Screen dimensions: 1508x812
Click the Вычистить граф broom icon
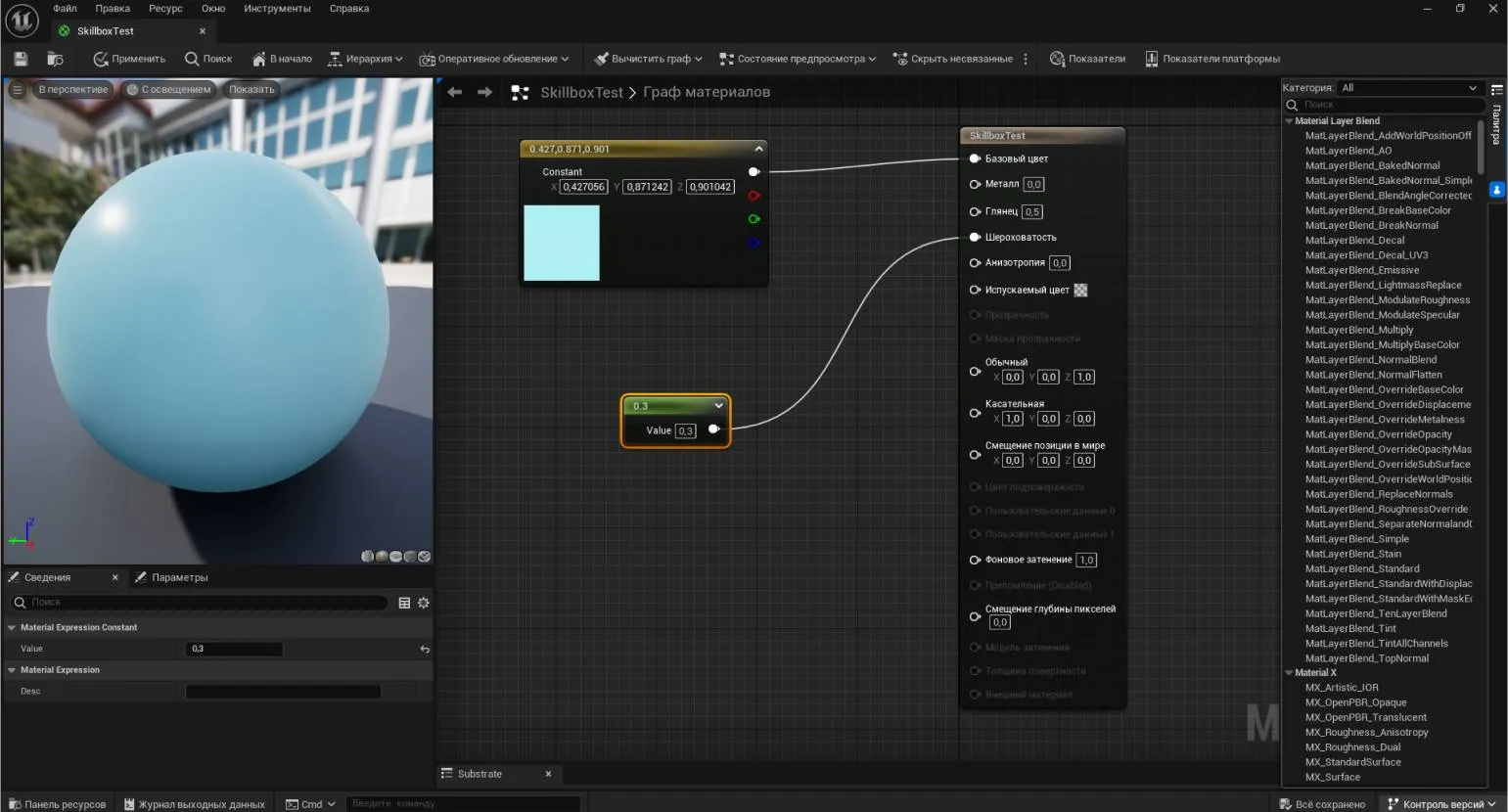602,59
